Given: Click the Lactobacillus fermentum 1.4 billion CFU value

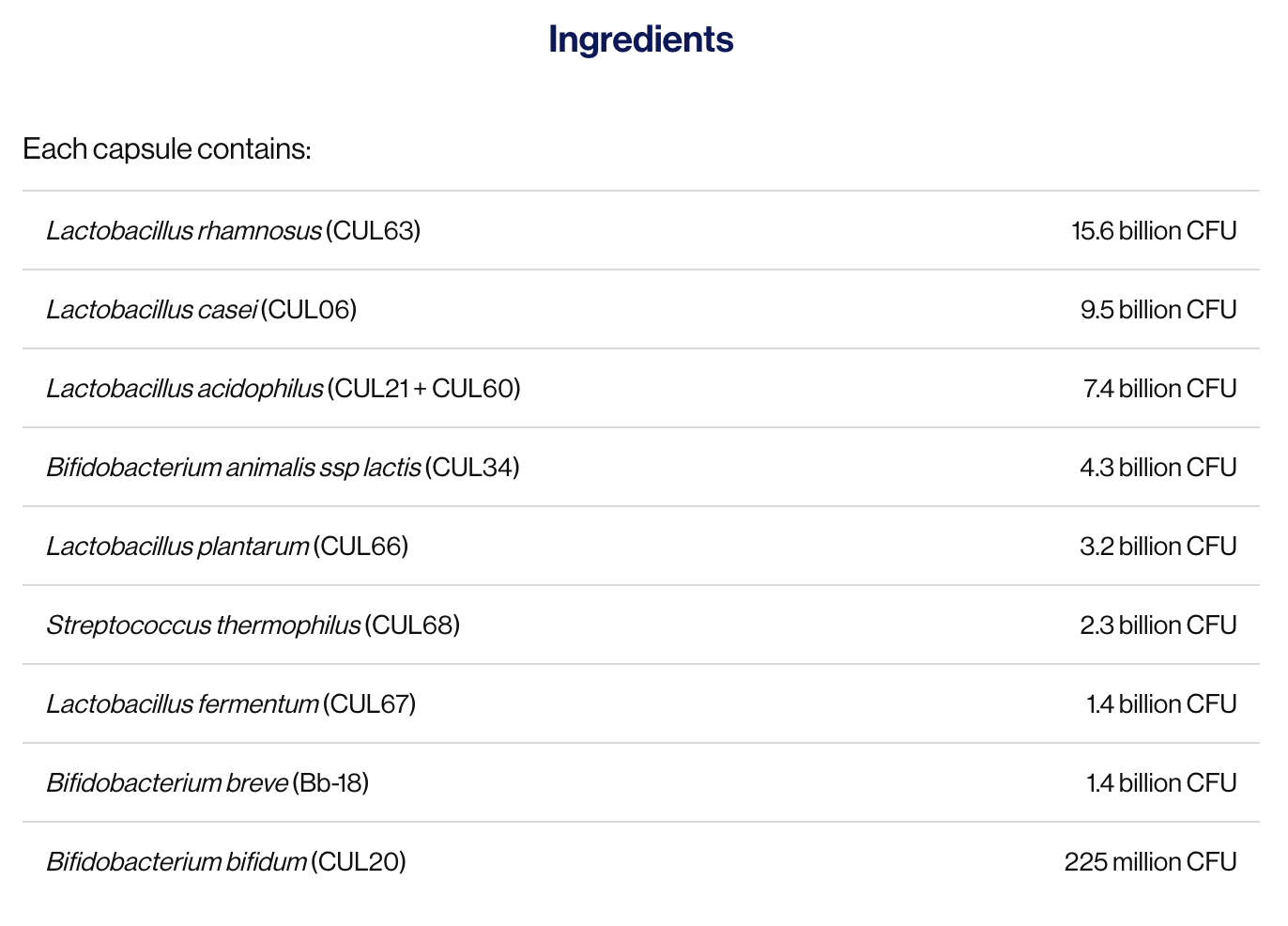Looking at the screenshot, I should (1161, 703).
